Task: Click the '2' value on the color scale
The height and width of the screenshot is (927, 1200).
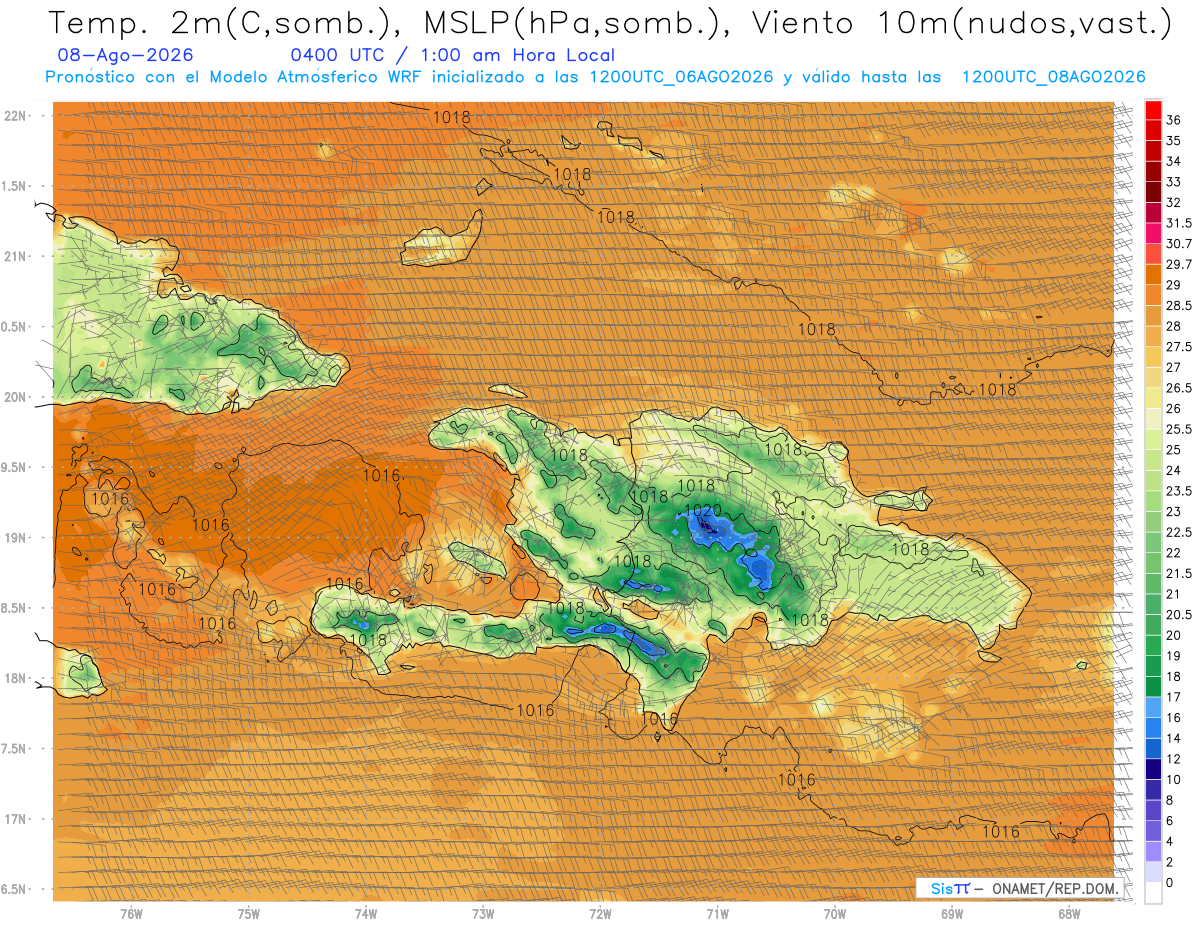Action: coord(1171,862)
